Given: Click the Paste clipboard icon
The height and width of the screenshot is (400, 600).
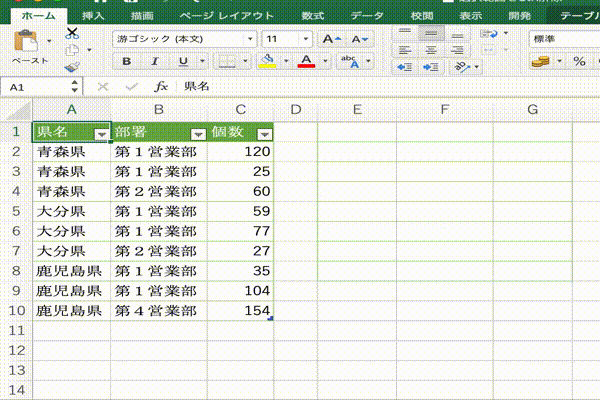Looking at the screenshot, I should pyautogui.click(x=29, y=44).
